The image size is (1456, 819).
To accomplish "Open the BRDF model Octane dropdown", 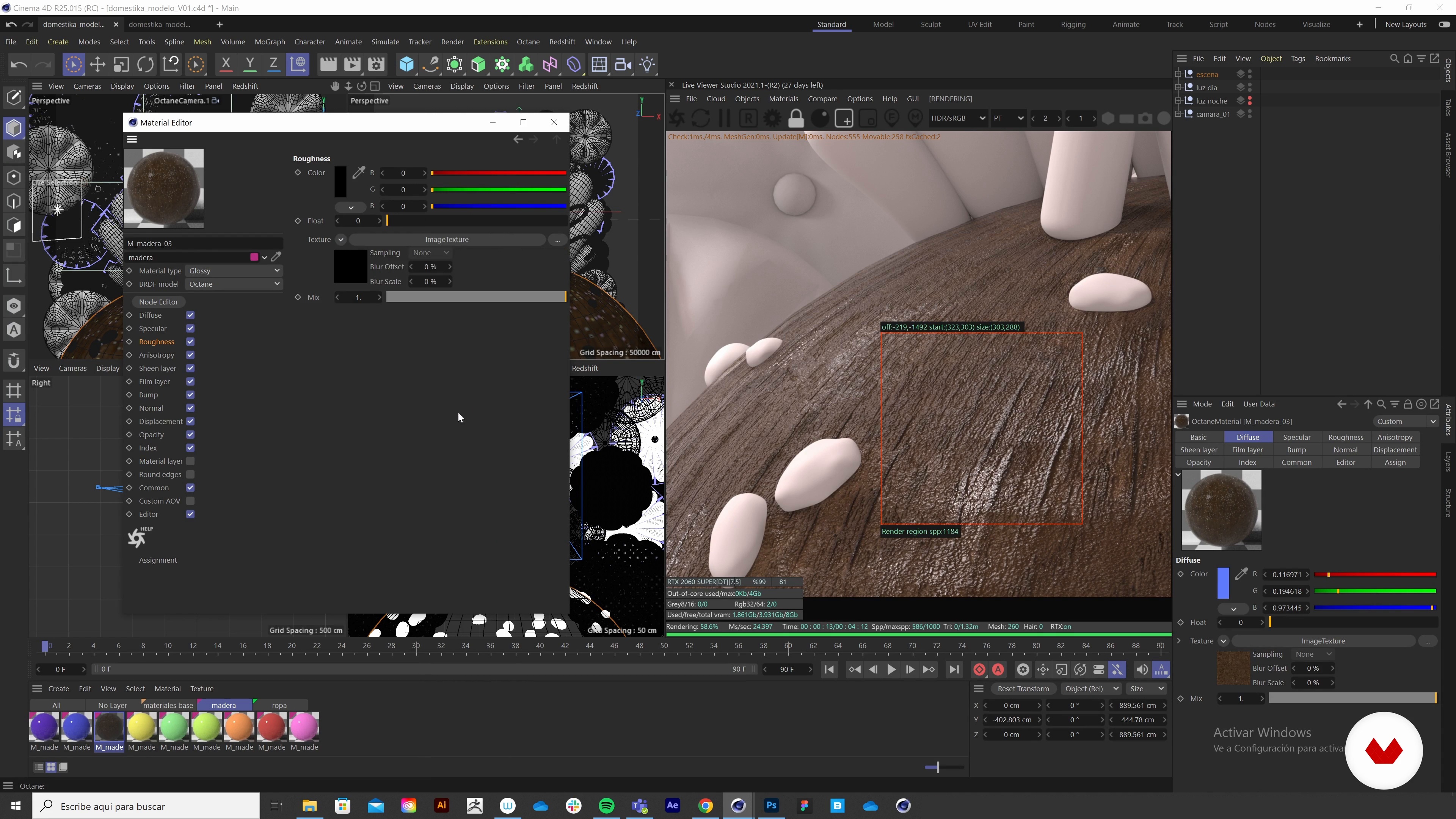I will click(x=234, y=284).
